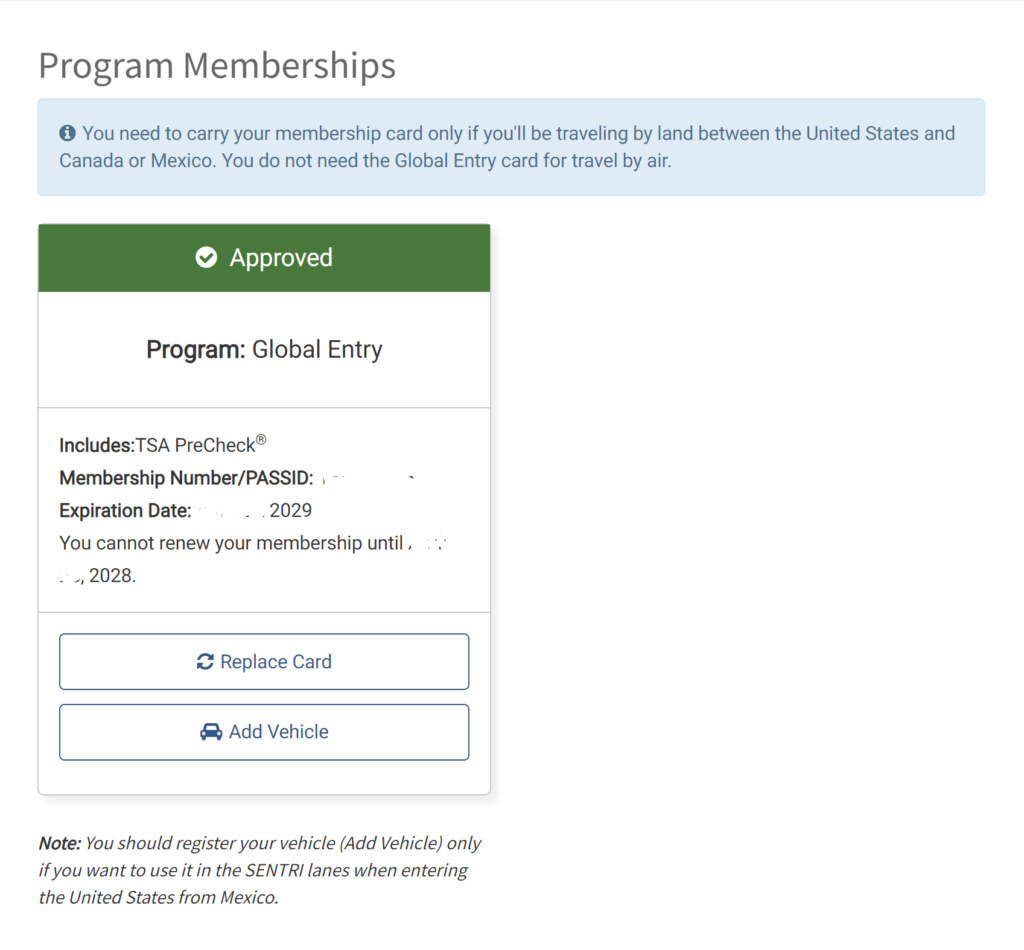1024x950 pixels.
Task: Click the Program: Global Entry title
Action: coord(264,350)
